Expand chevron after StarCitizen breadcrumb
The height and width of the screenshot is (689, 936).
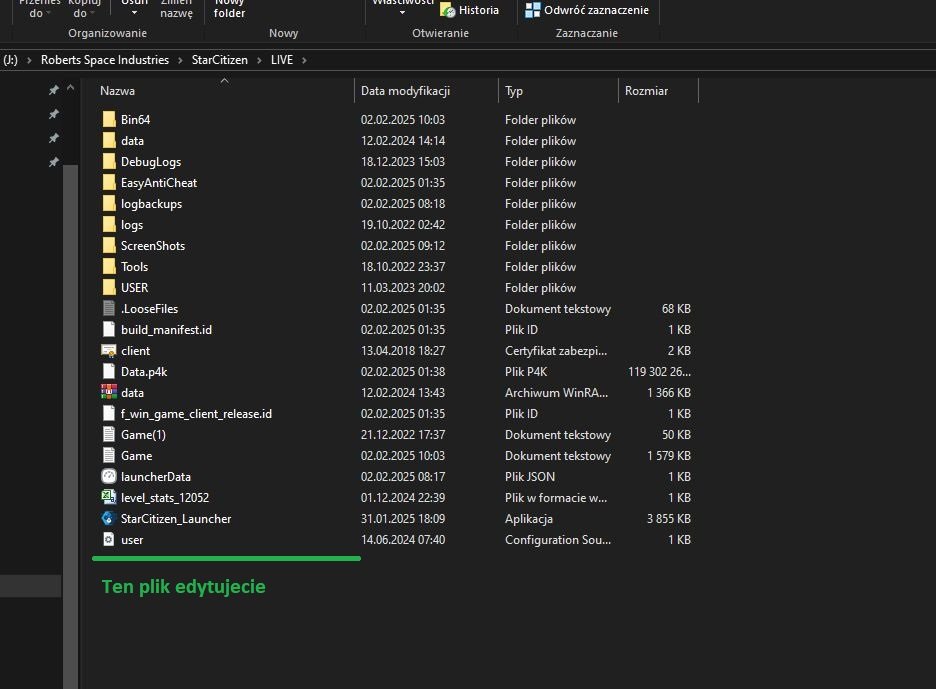coord(259,60)
